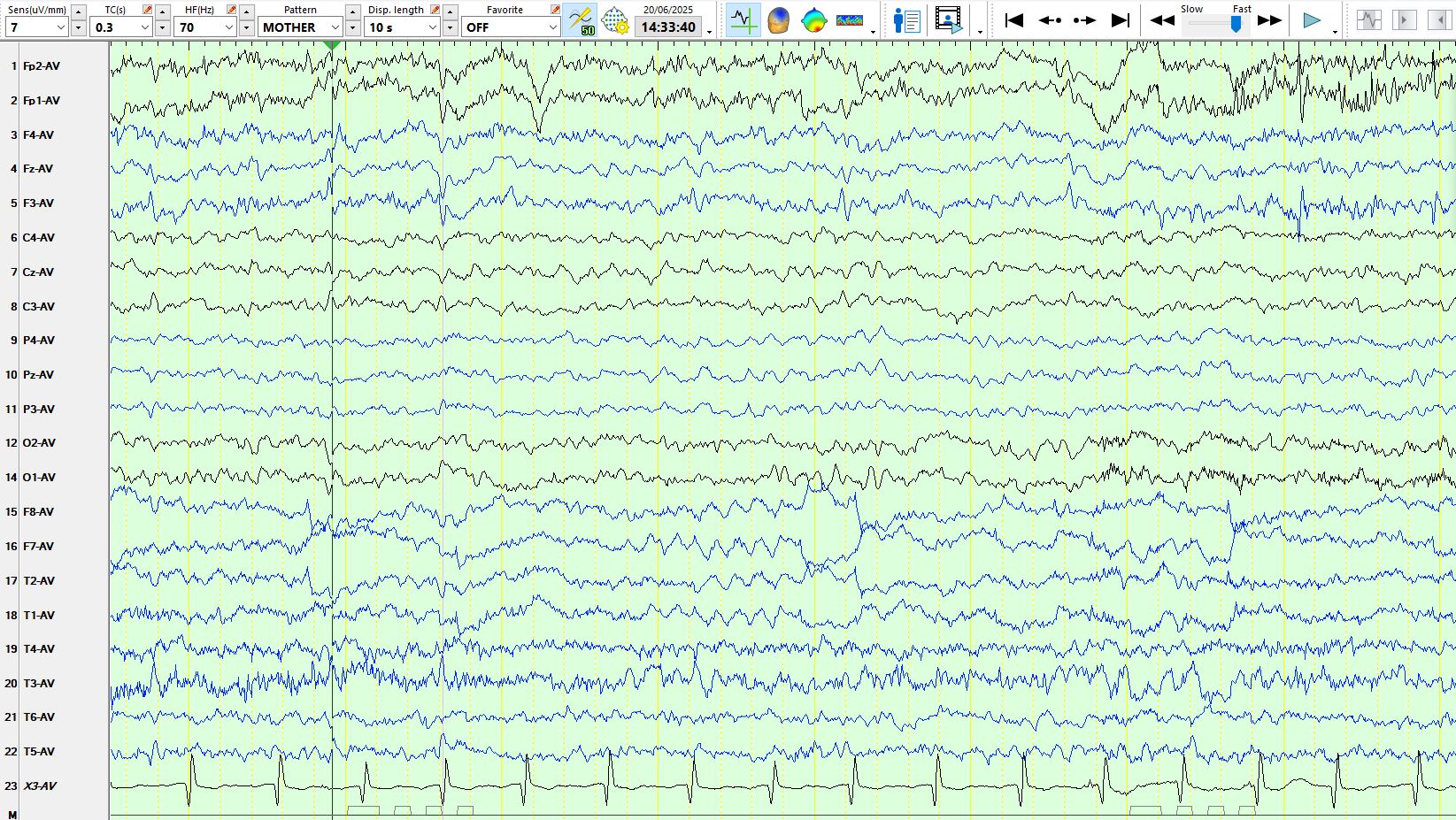Image resolution: width=1456 pixels, height=820 pixels.
Task: Select the C4-AV channel label
Action: click(39, 238)
